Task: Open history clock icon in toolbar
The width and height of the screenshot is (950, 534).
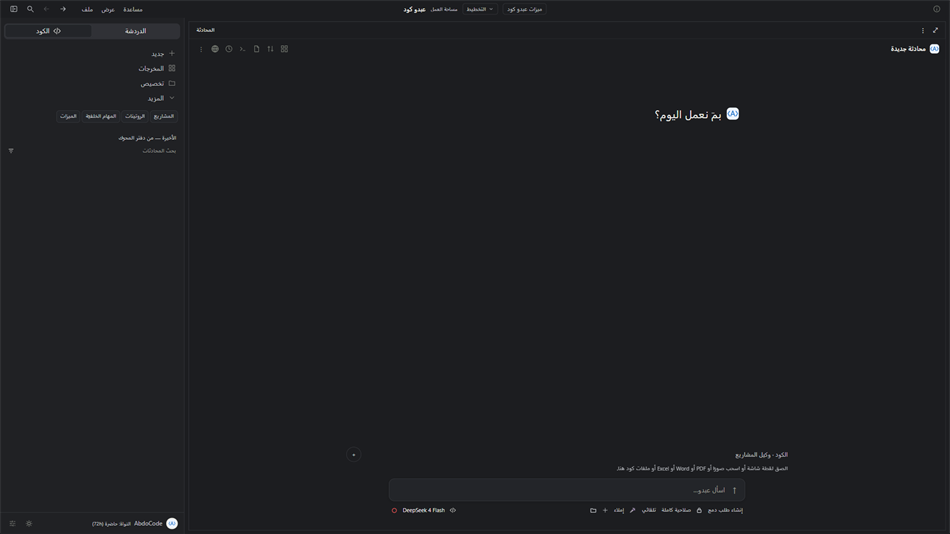Action: click(229, 49)
